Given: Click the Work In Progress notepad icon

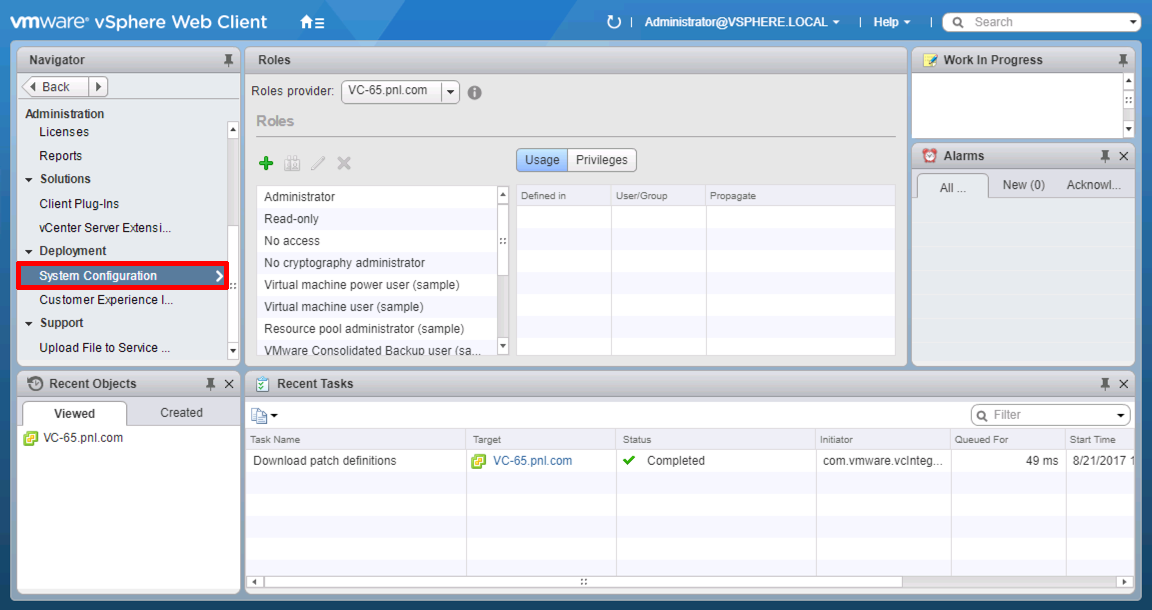Looking at the screenshot, I should (x=930, y=60).
